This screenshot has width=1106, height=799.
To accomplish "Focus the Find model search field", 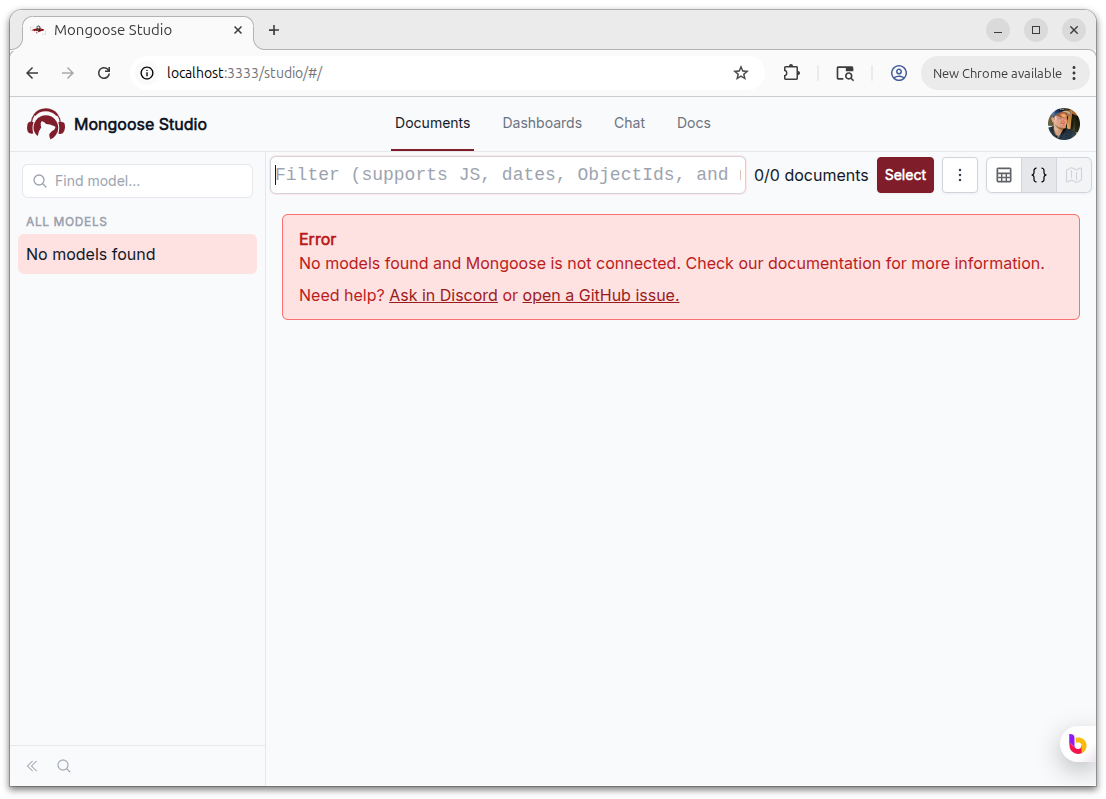I will pyautogui.click(x=138, y=181).
